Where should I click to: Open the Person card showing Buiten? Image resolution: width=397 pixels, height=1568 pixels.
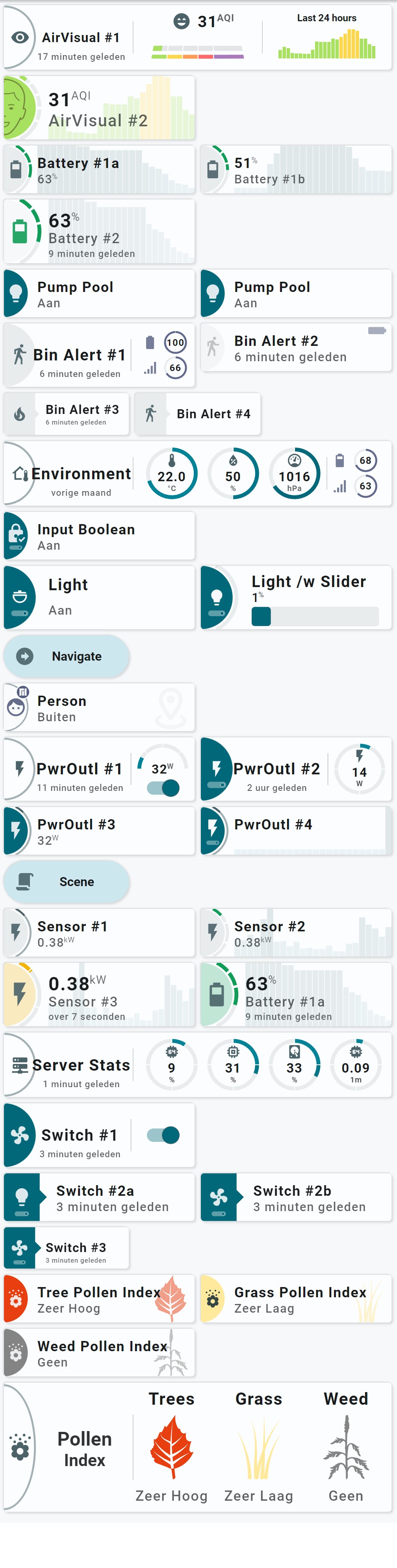pyautogui.click(x=99, y=707)
